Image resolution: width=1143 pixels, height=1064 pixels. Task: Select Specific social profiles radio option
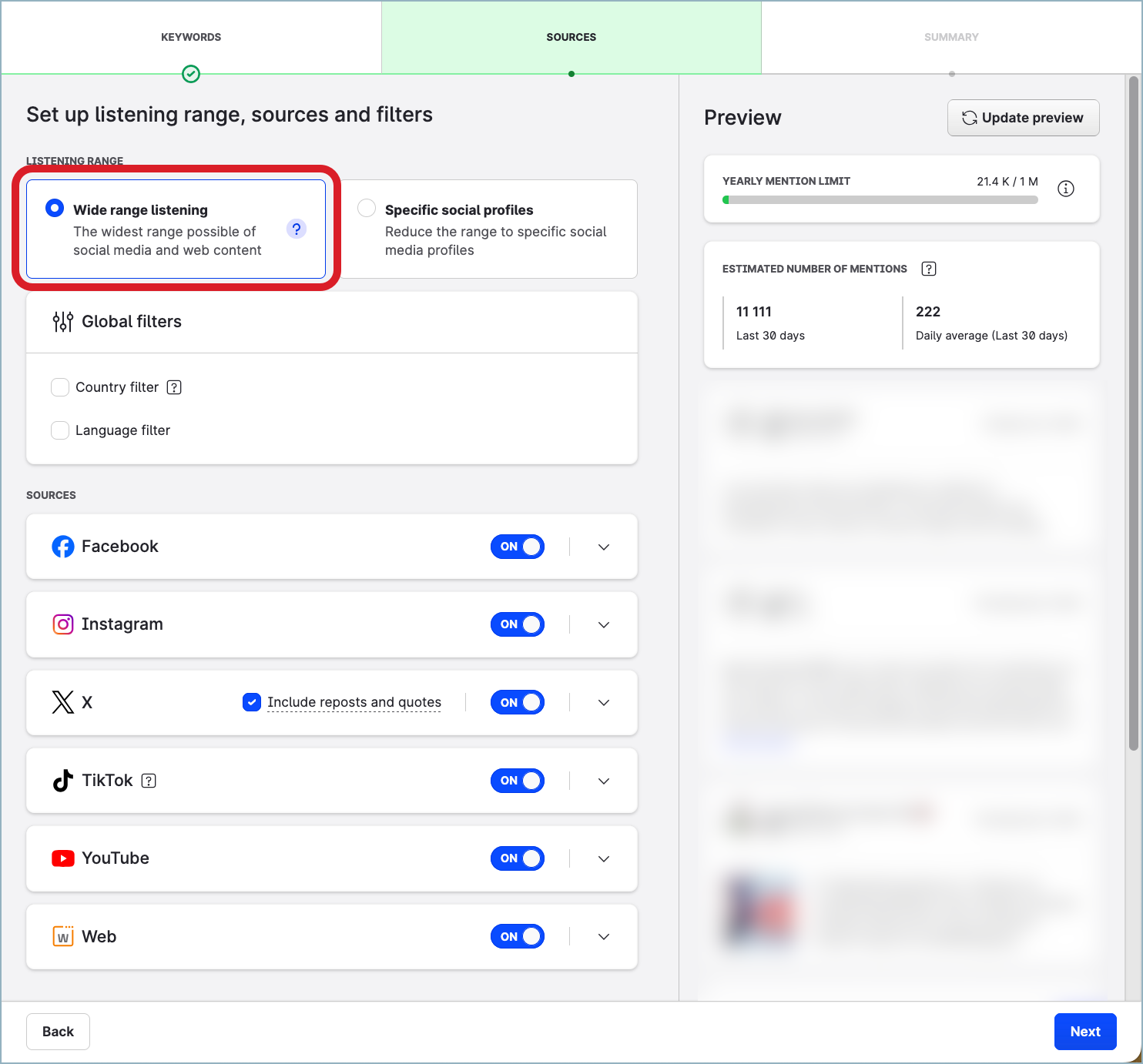point(367,209)
